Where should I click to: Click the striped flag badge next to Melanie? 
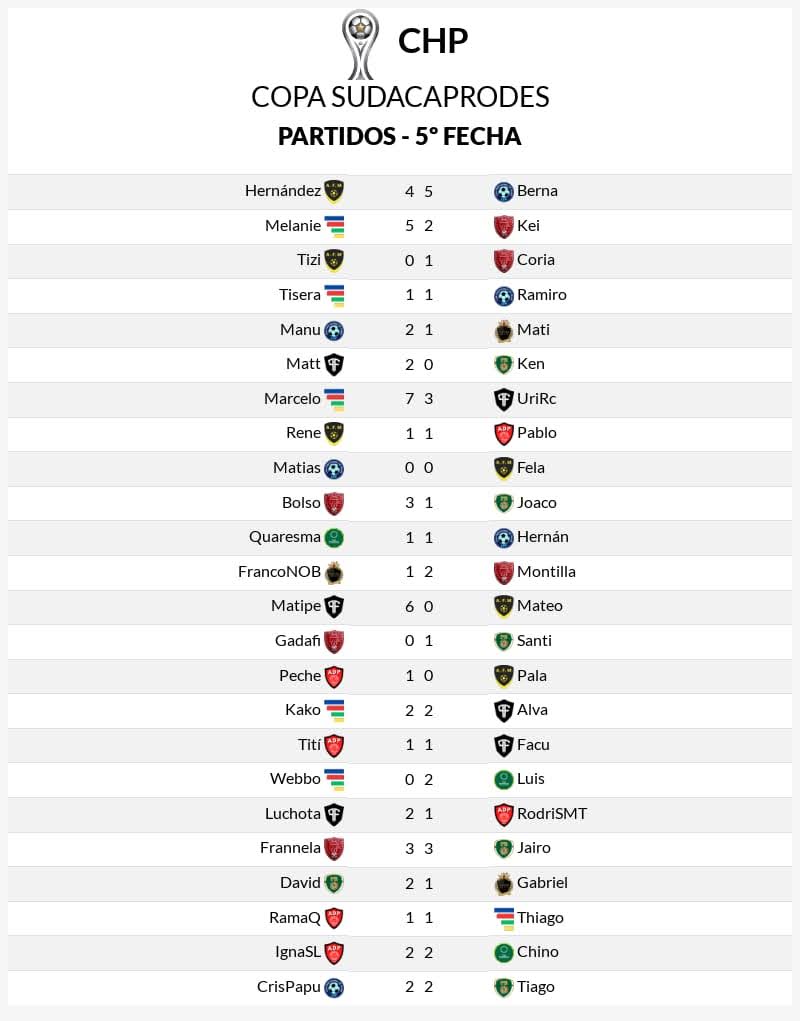(x=334, y=226)
